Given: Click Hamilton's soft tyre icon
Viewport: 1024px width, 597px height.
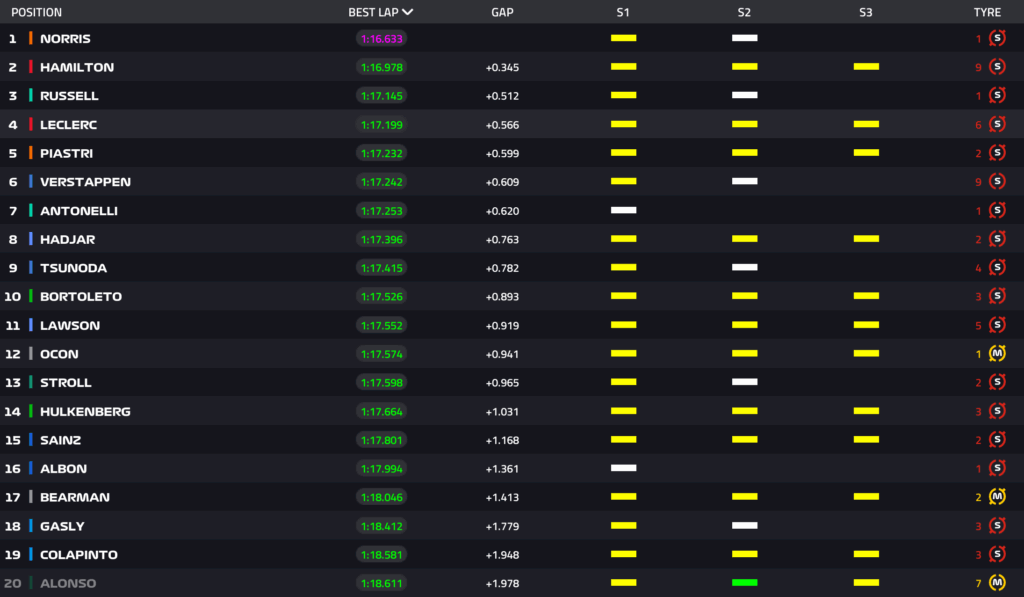Looking at the screenshot, I should (x=996, y=67).
